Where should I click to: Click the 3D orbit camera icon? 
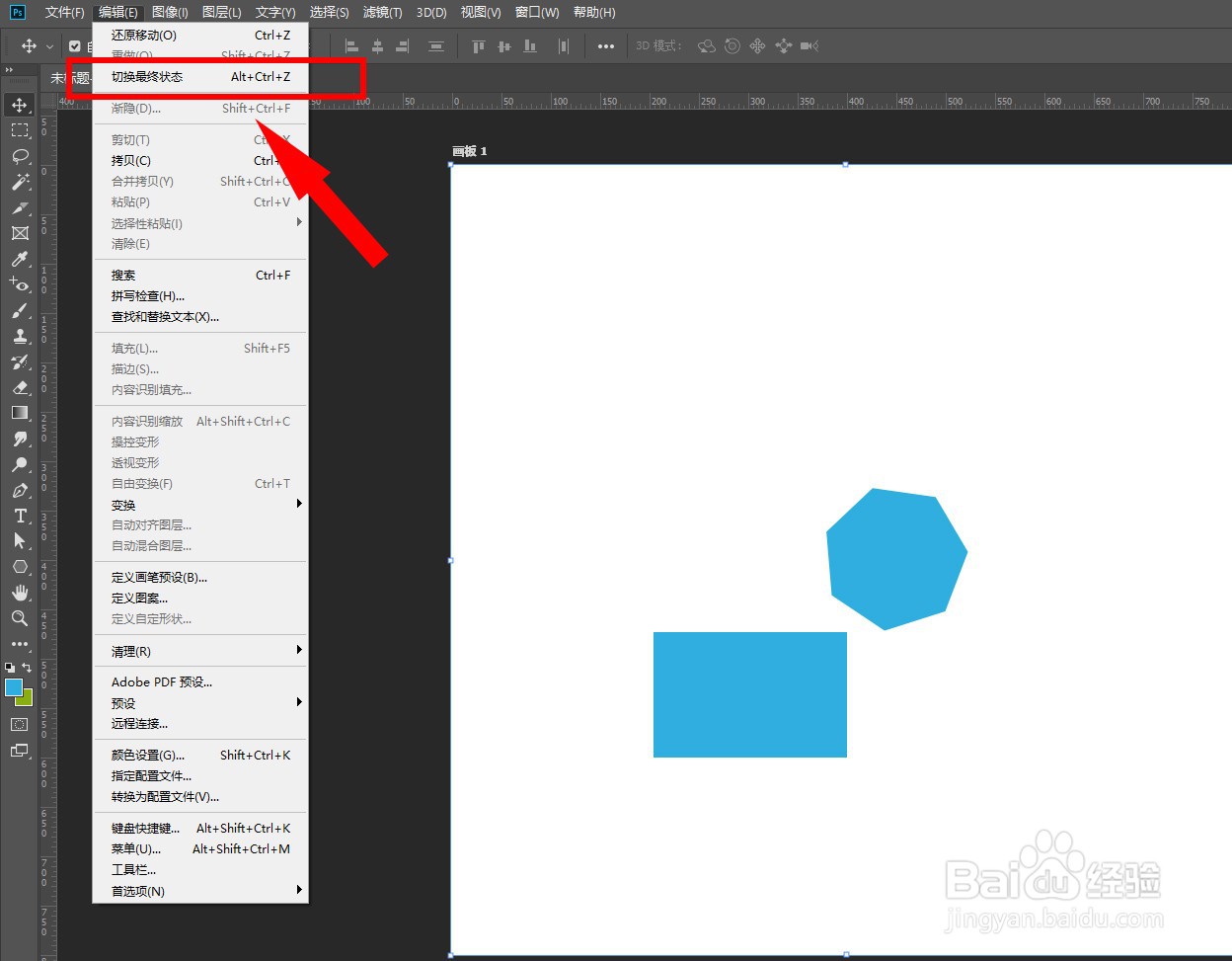pyautogui.click(x=706, y=46)
